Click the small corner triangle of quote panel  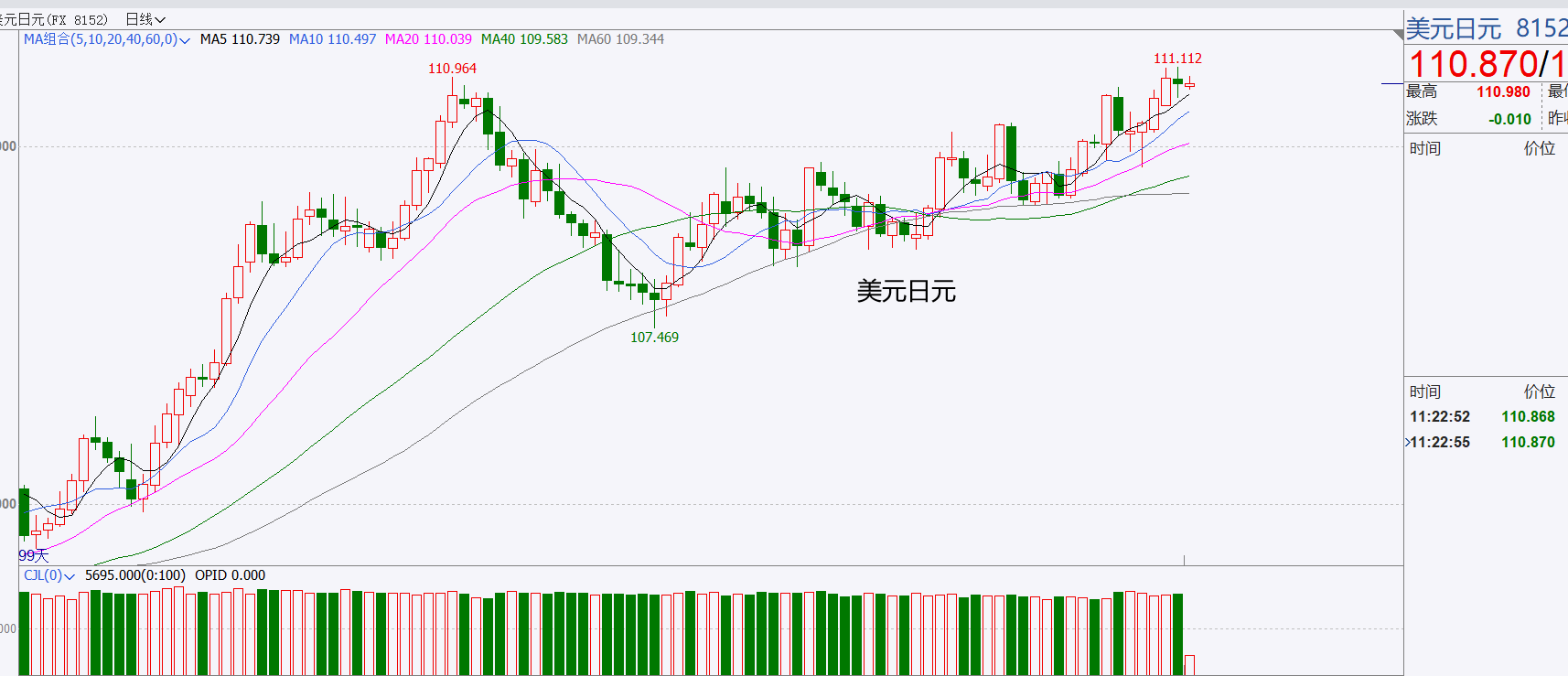pos(1398,35)
